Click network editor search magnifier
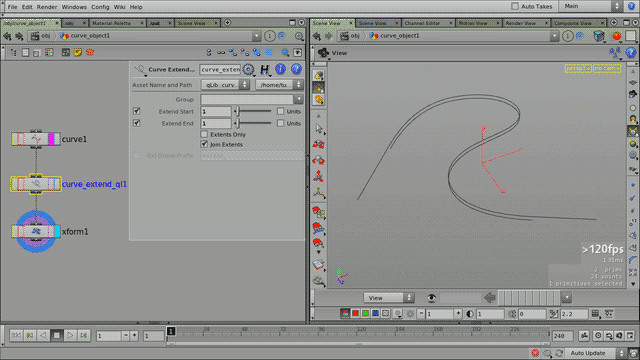Screen dimensions: 640x360 285,52
